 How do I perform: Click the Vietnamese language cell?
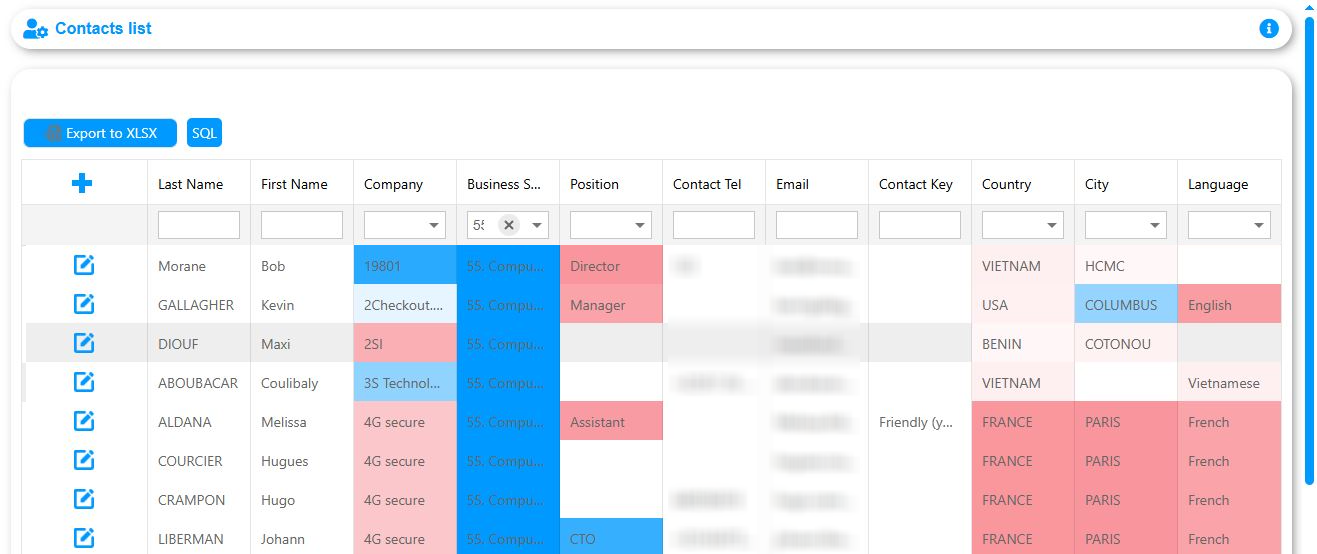(1229, 383)
